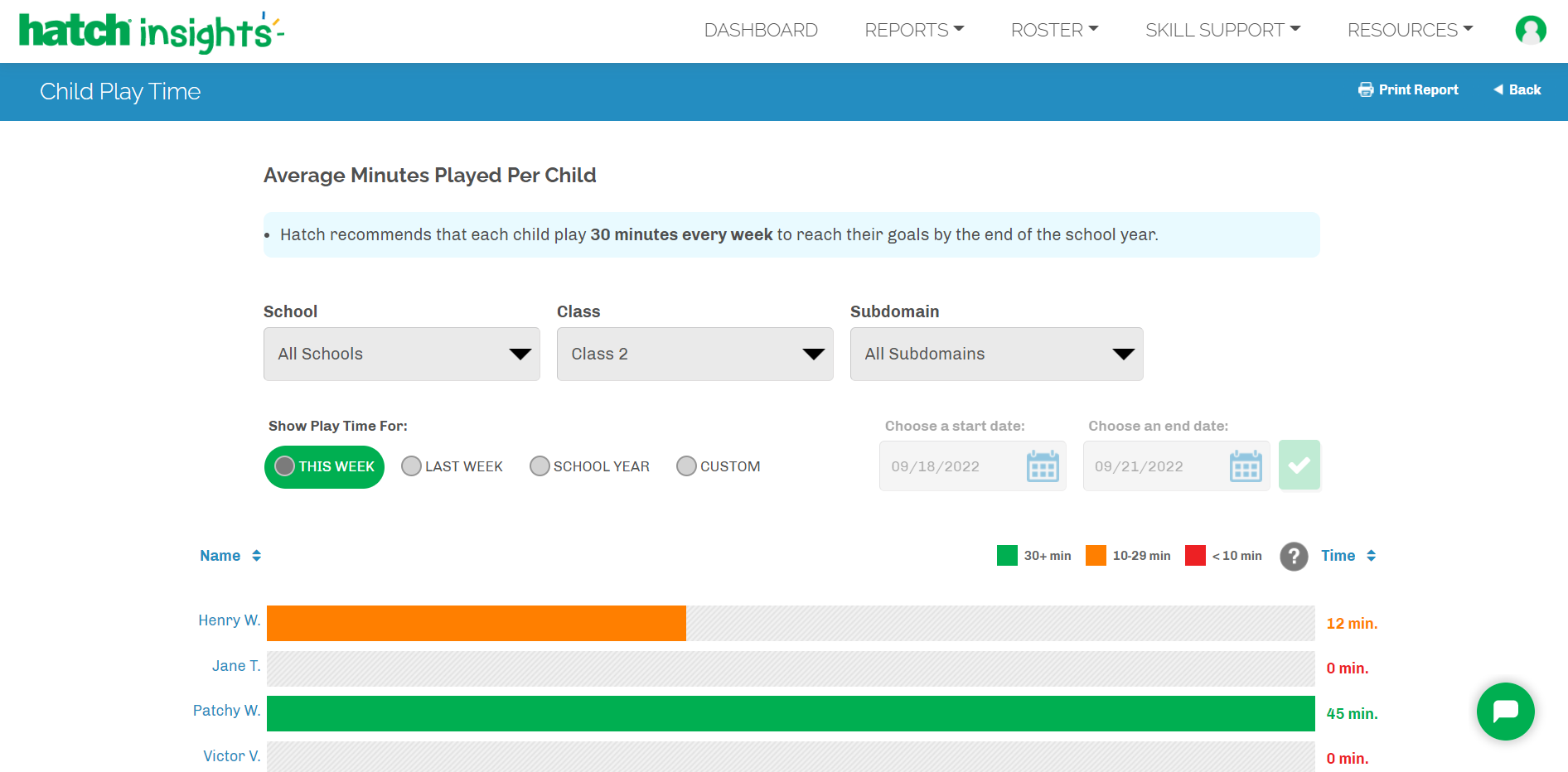Open the end date calendar icon

pyautogui.click(x=1245, y=466)
